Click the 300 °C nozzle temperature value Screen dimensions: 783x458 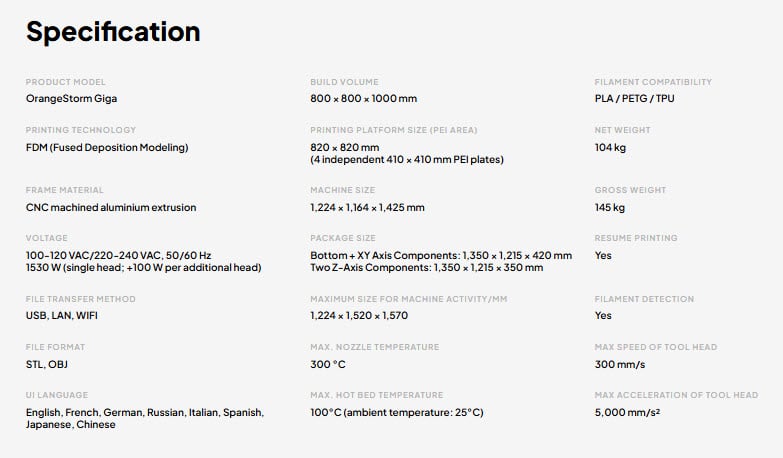pos(328,364)
